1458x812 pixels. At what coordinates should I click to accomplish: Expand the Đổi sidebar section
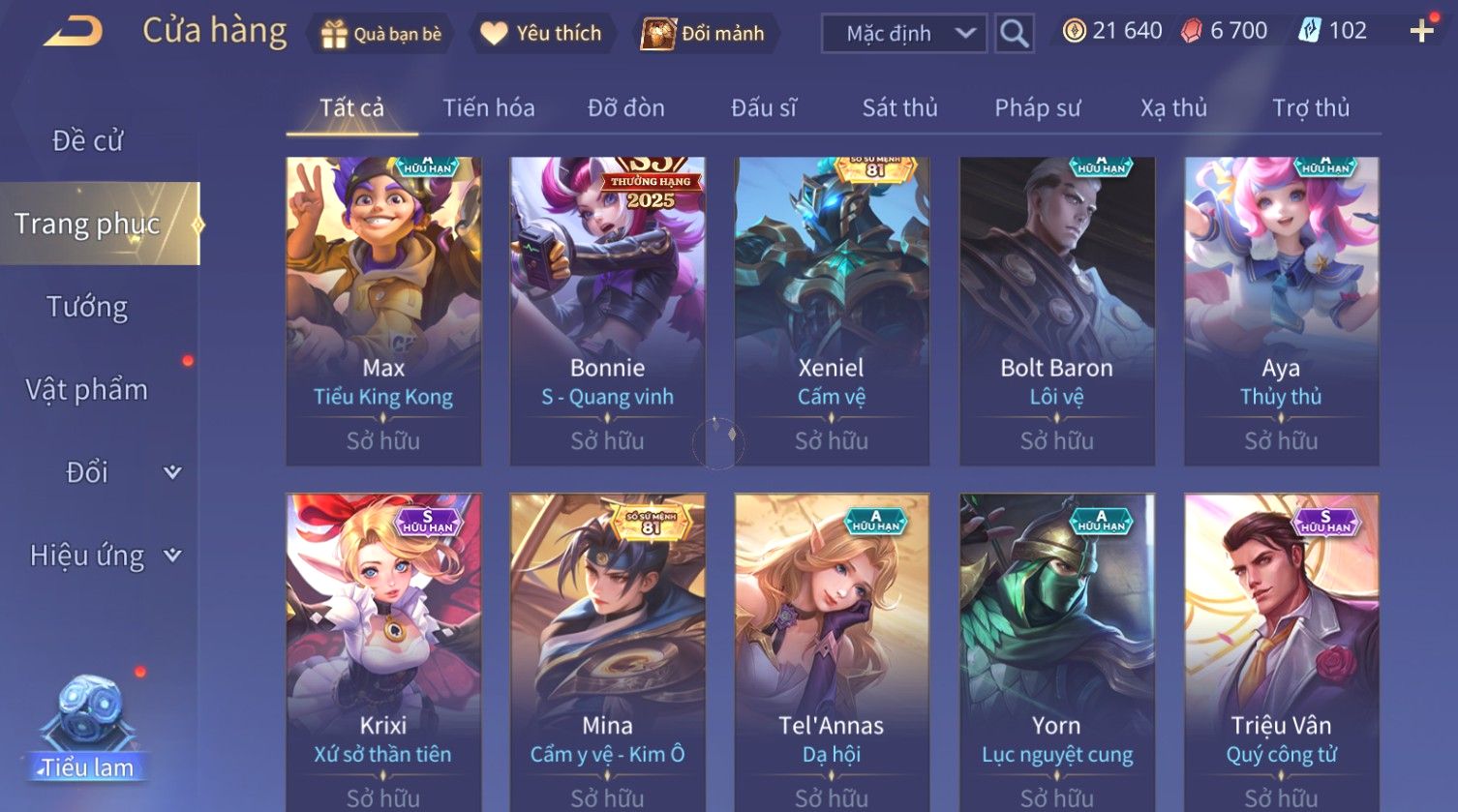coord(172,472)
